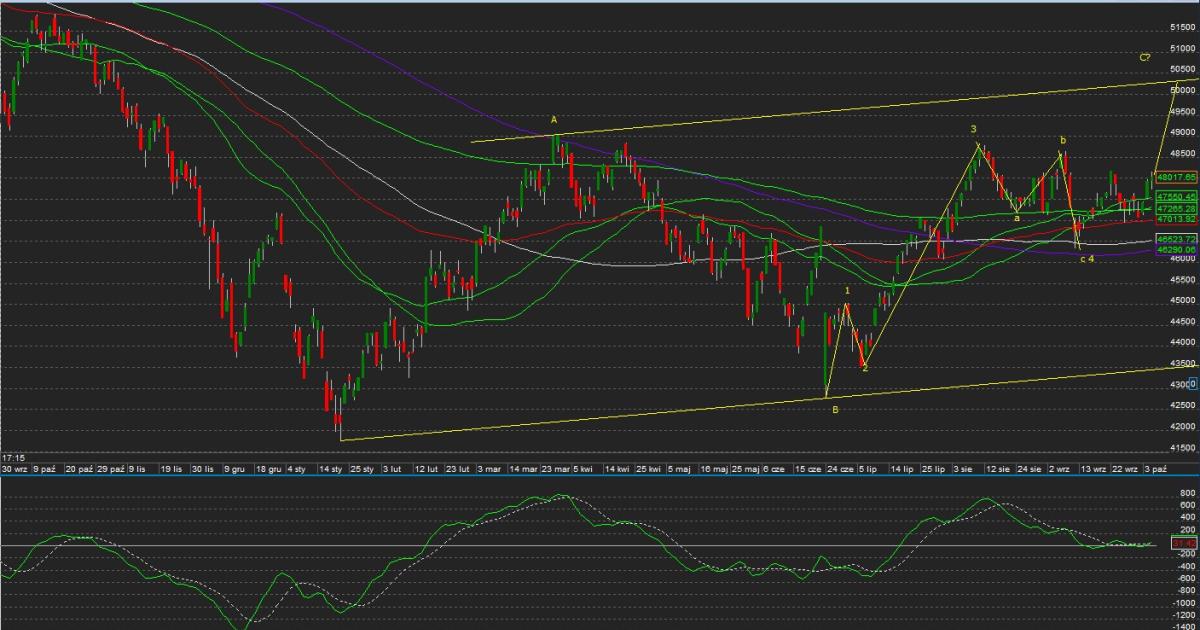This screenshot has width=1200, height=630.
Task: Click the 47550.45 moving average price tag
Action: click(1176, 197)
